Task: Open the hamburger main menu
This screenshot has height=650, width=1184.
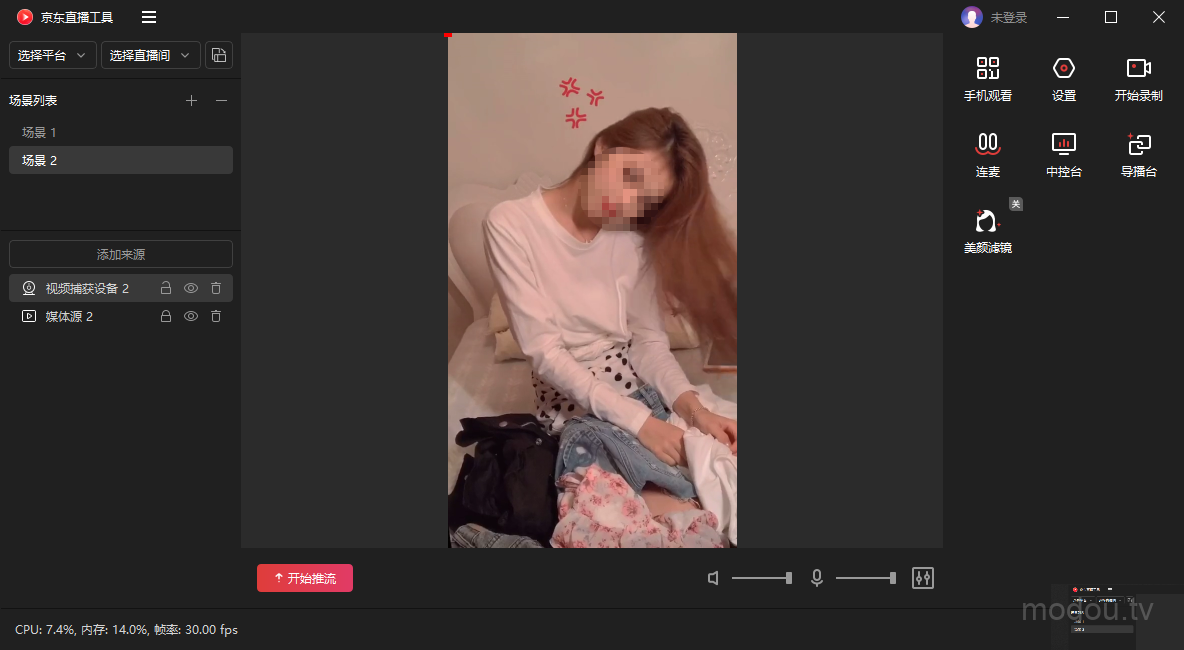Action: click(x=149, y=17)
